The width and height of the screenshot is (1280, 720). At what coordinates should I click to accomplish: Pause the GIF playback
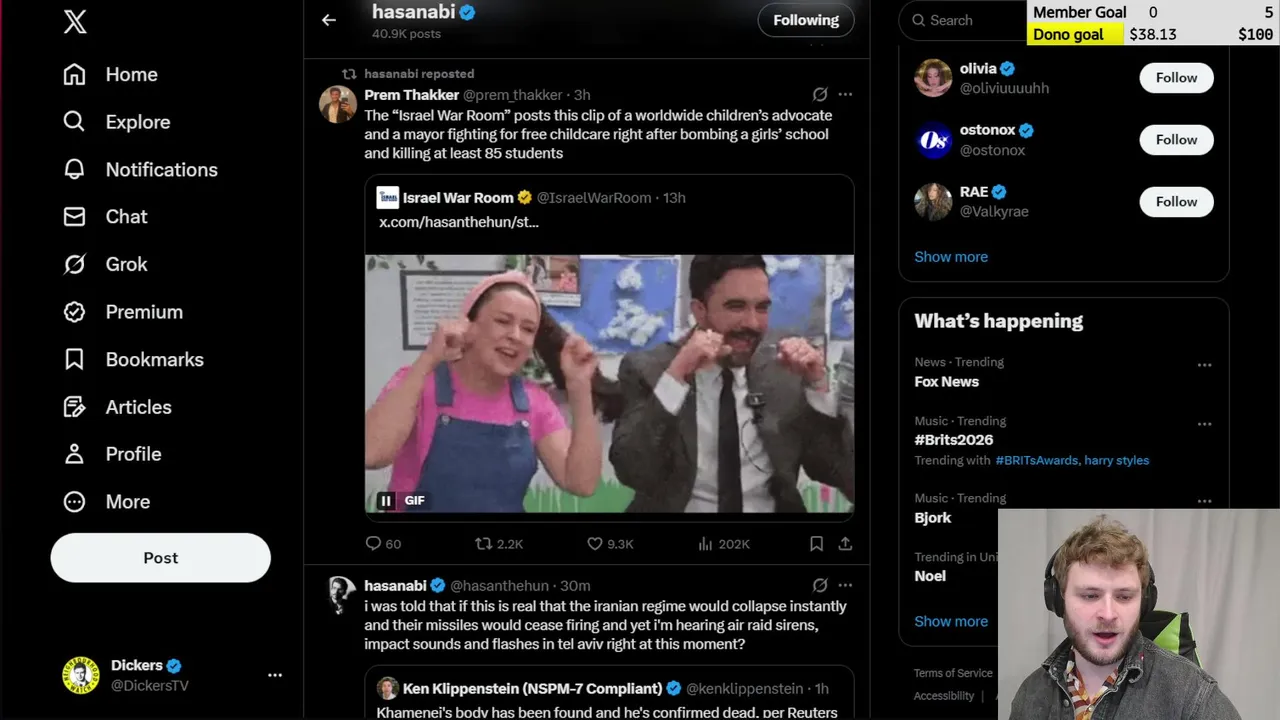385,501
